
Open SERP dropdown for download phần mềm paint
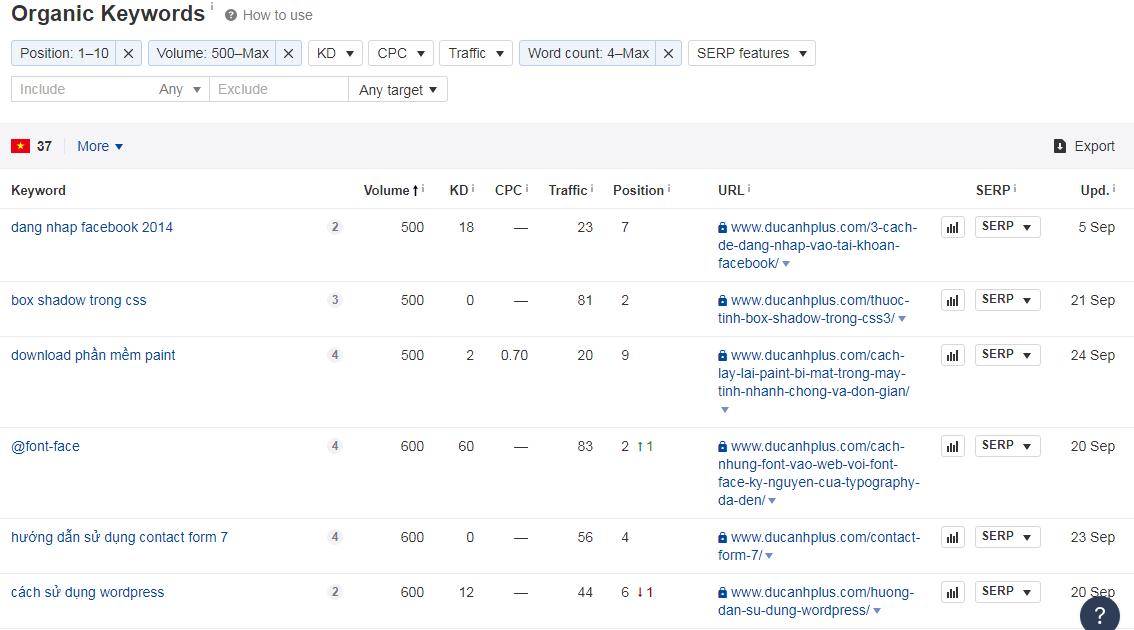1007,355
